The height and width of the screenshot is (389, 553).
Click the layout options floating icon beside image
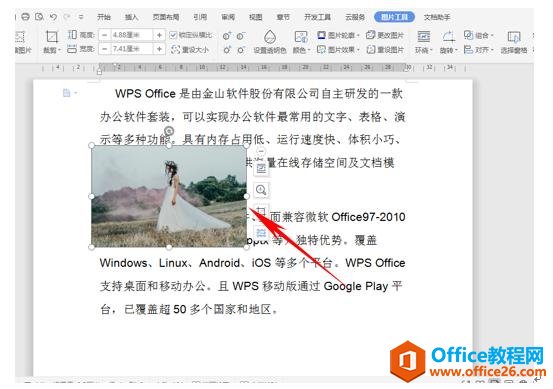(x=261, y=169)
